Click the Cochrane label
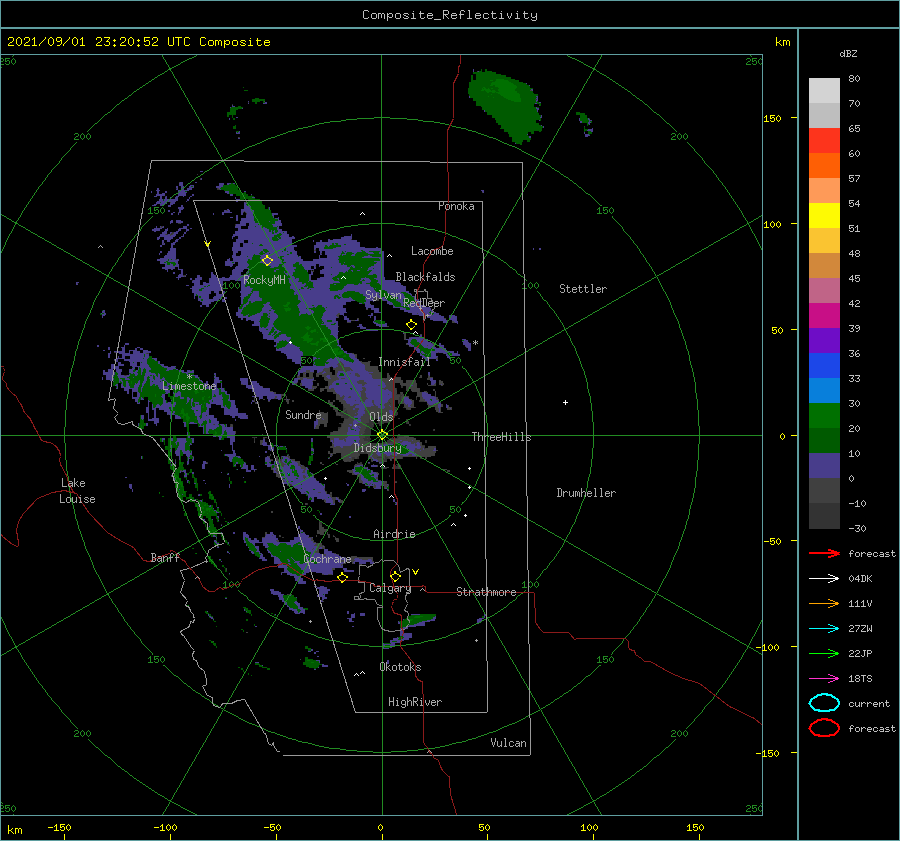The height and width of the screenshot is (841, 900). click(x=327, y=559)
